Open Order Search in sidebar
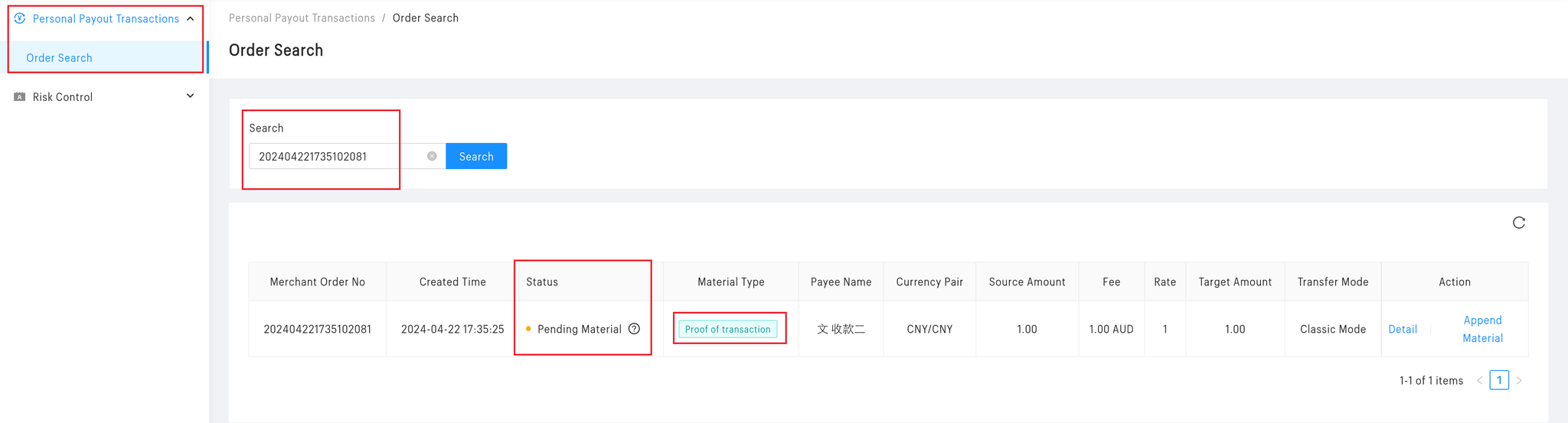This screenshot has width=1568, height=423. point(60,58)
